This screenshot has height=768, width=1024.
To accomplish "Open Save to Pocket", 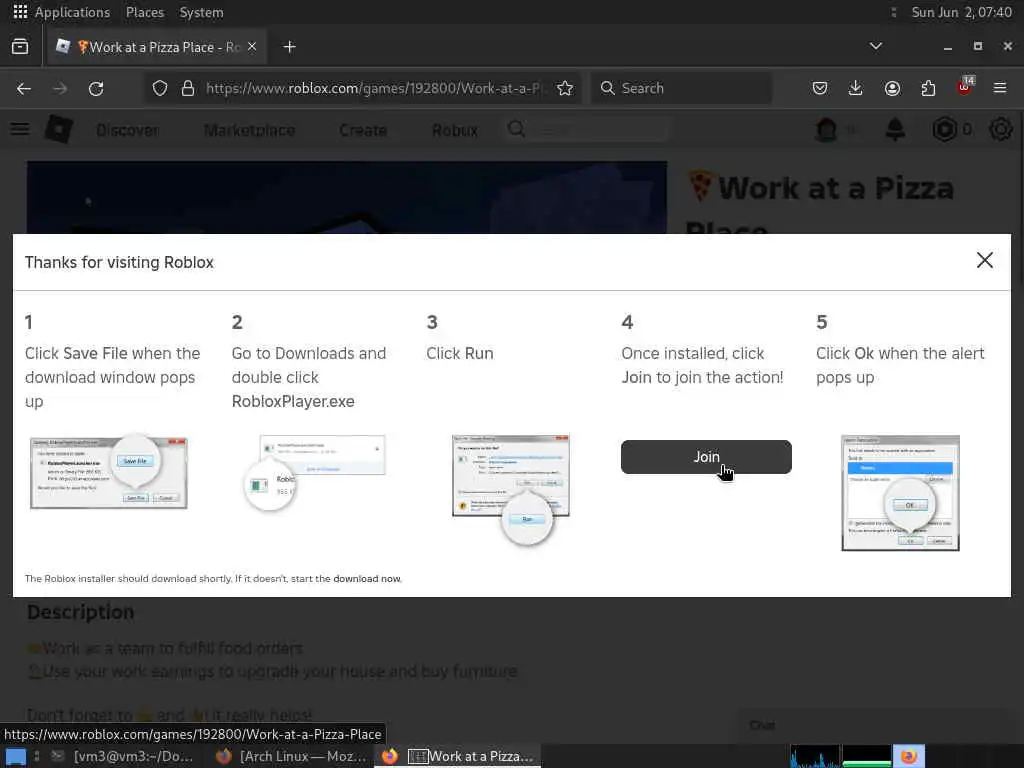I will 820,88.
